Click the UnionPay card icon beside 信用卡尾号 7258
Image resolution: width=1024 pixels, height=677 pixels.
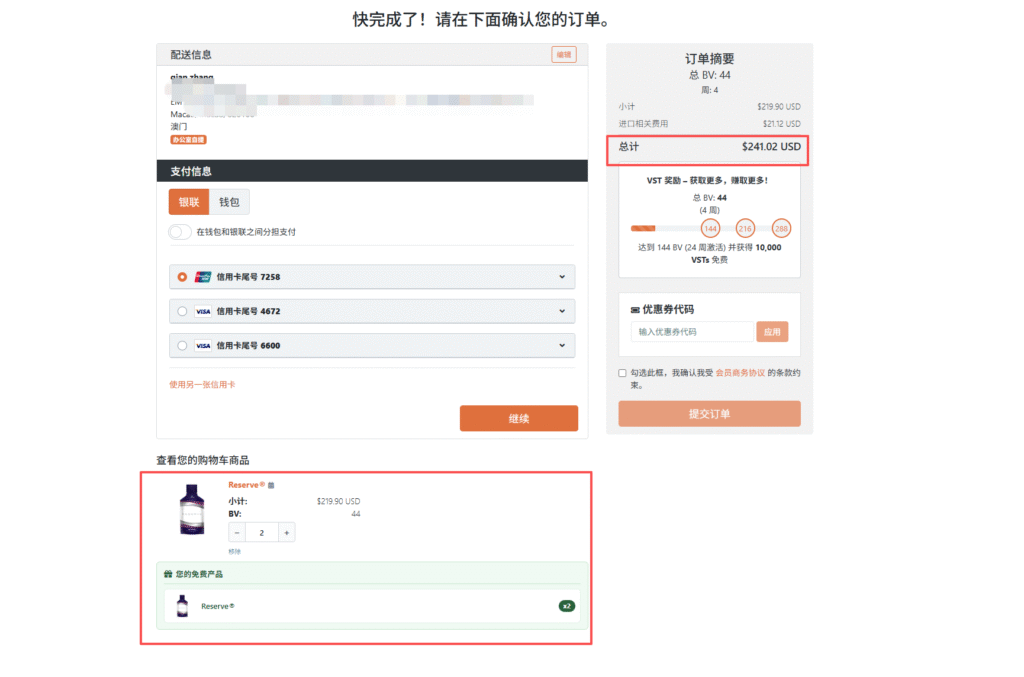pyautogui.click(x=203, y=277)
